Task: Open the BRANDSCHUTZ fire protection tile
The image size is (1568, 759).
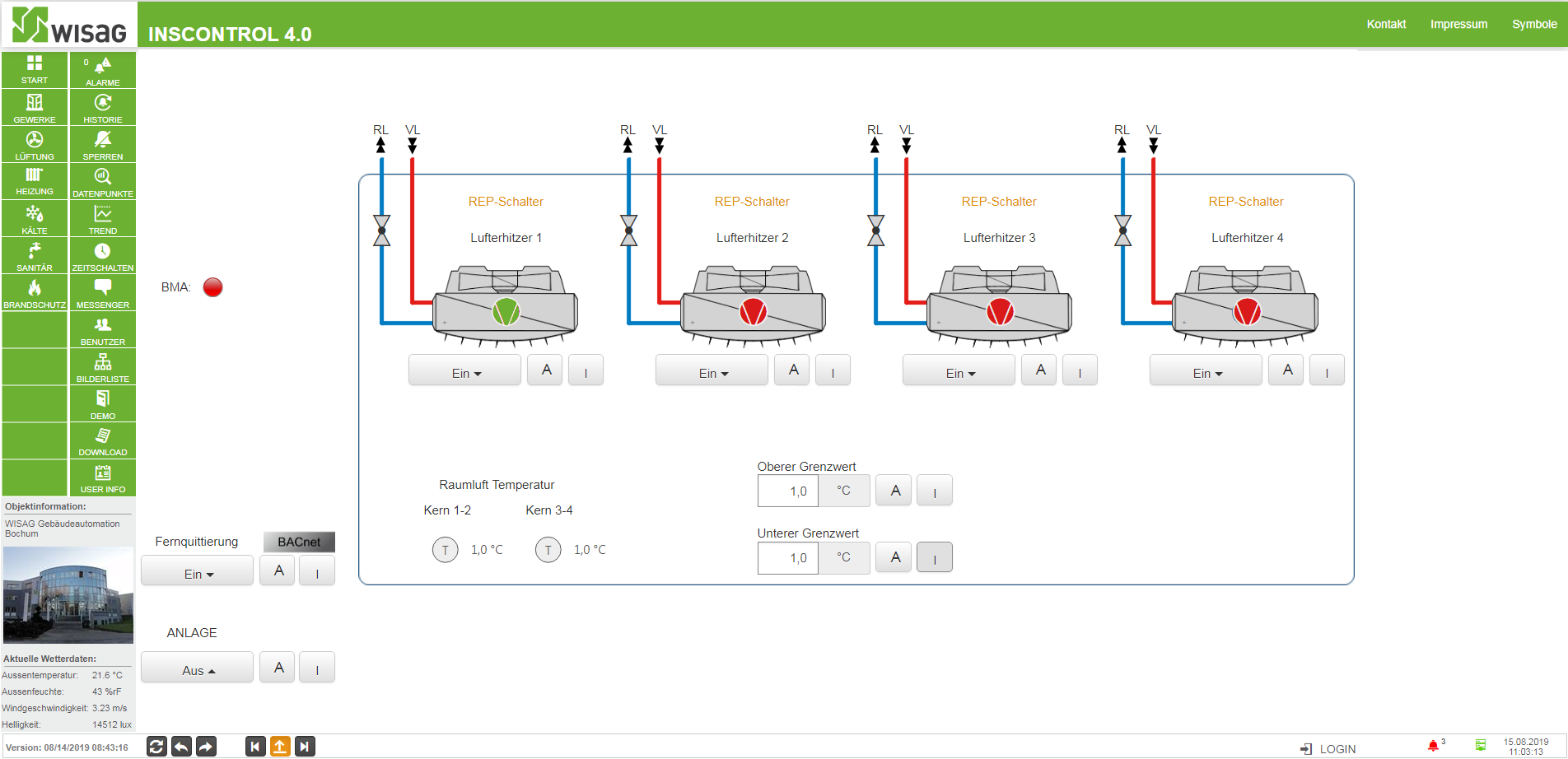Action: click(x=35, y=292)
